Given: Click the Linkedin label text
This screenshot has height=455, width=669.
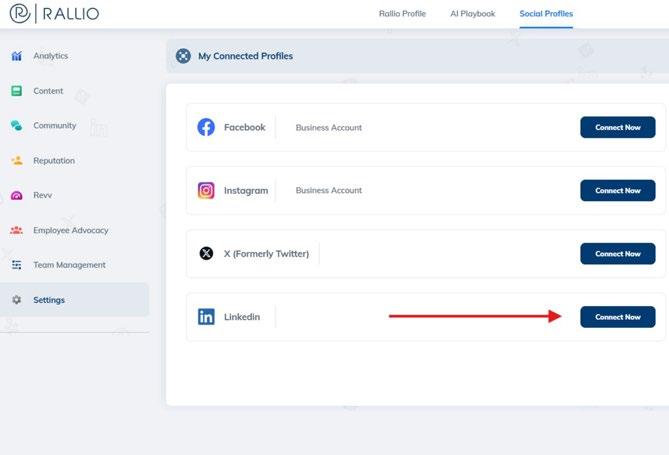Looking at the screenshot, I should [x=242, y=317].
